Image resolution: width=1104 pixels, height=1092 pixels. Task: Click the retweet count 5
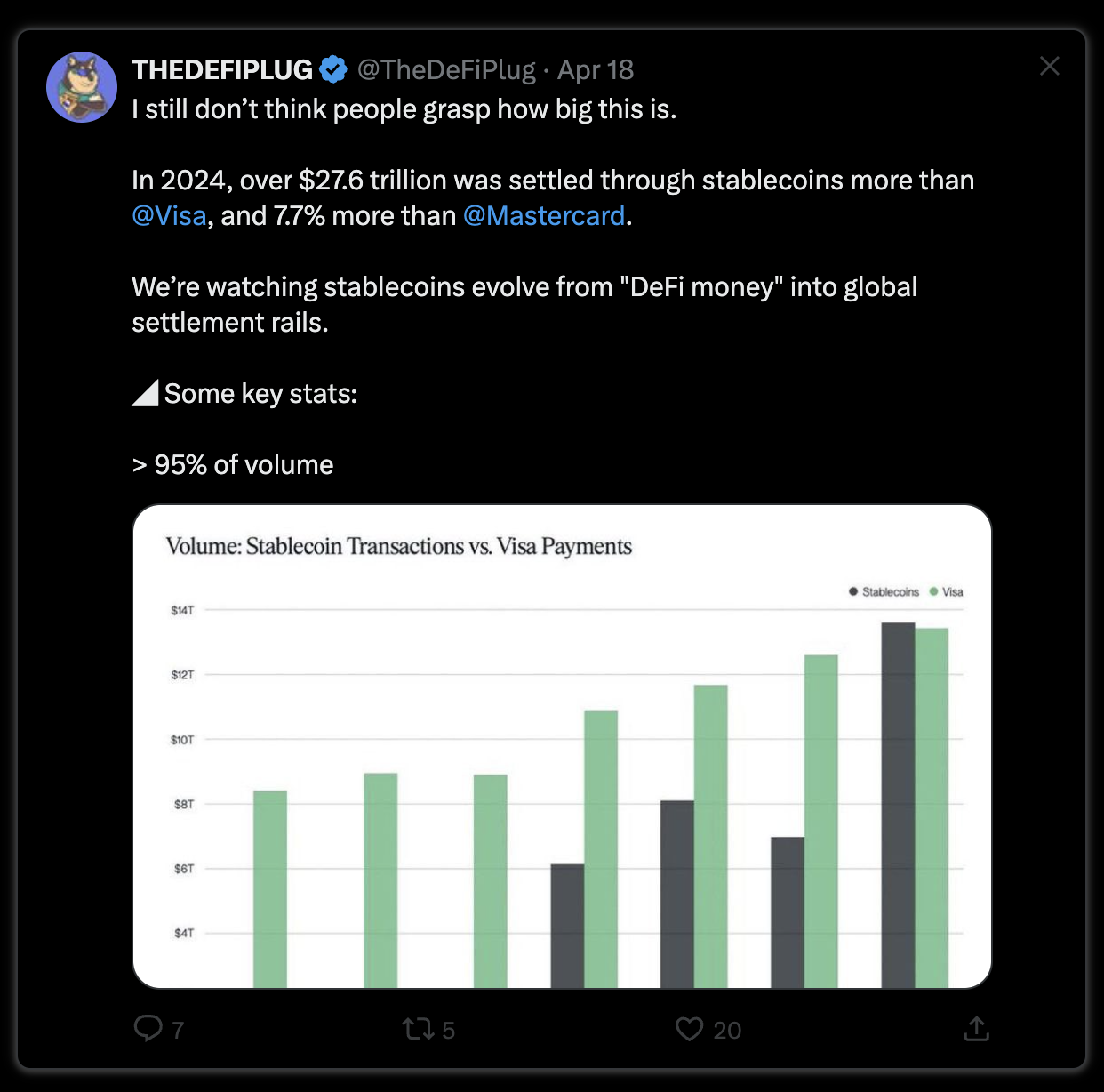[449, 1030]
